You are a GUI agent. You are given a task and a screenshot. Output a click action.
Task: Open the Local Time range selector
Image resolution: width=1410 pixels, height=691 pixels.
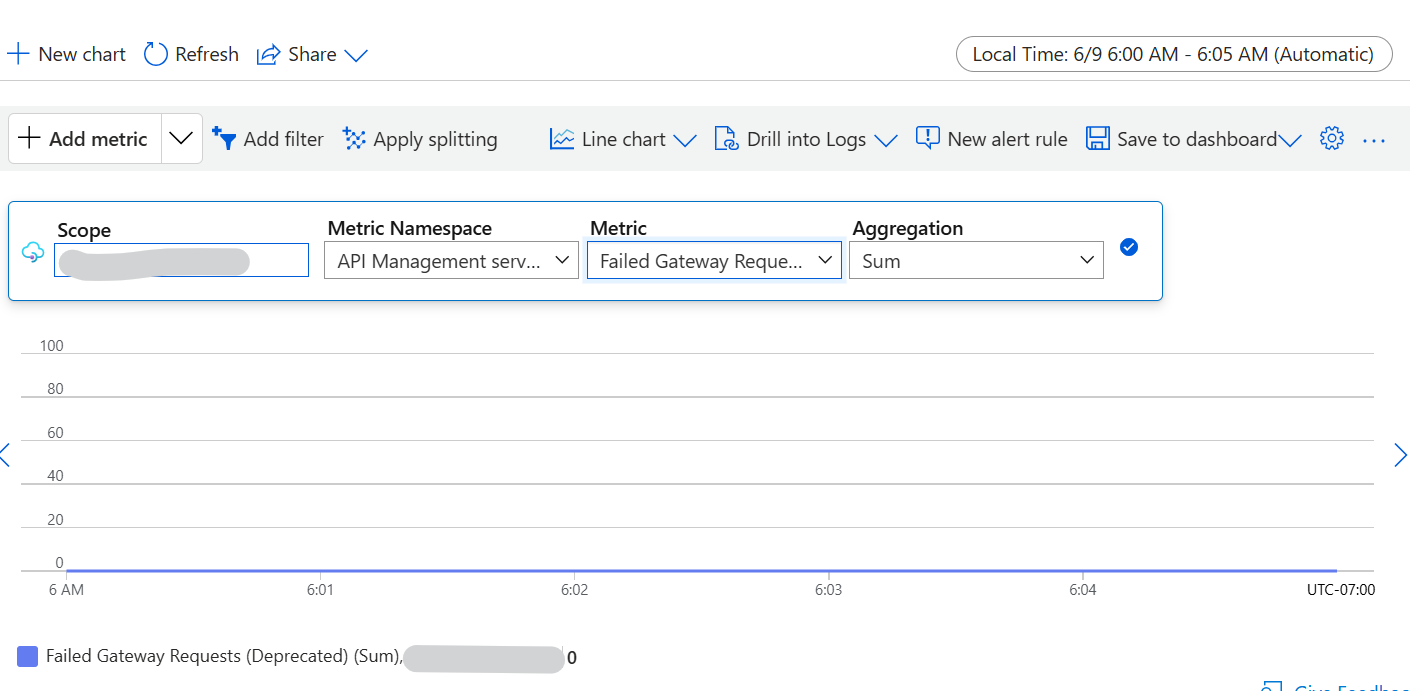[x=1173, y=54]
